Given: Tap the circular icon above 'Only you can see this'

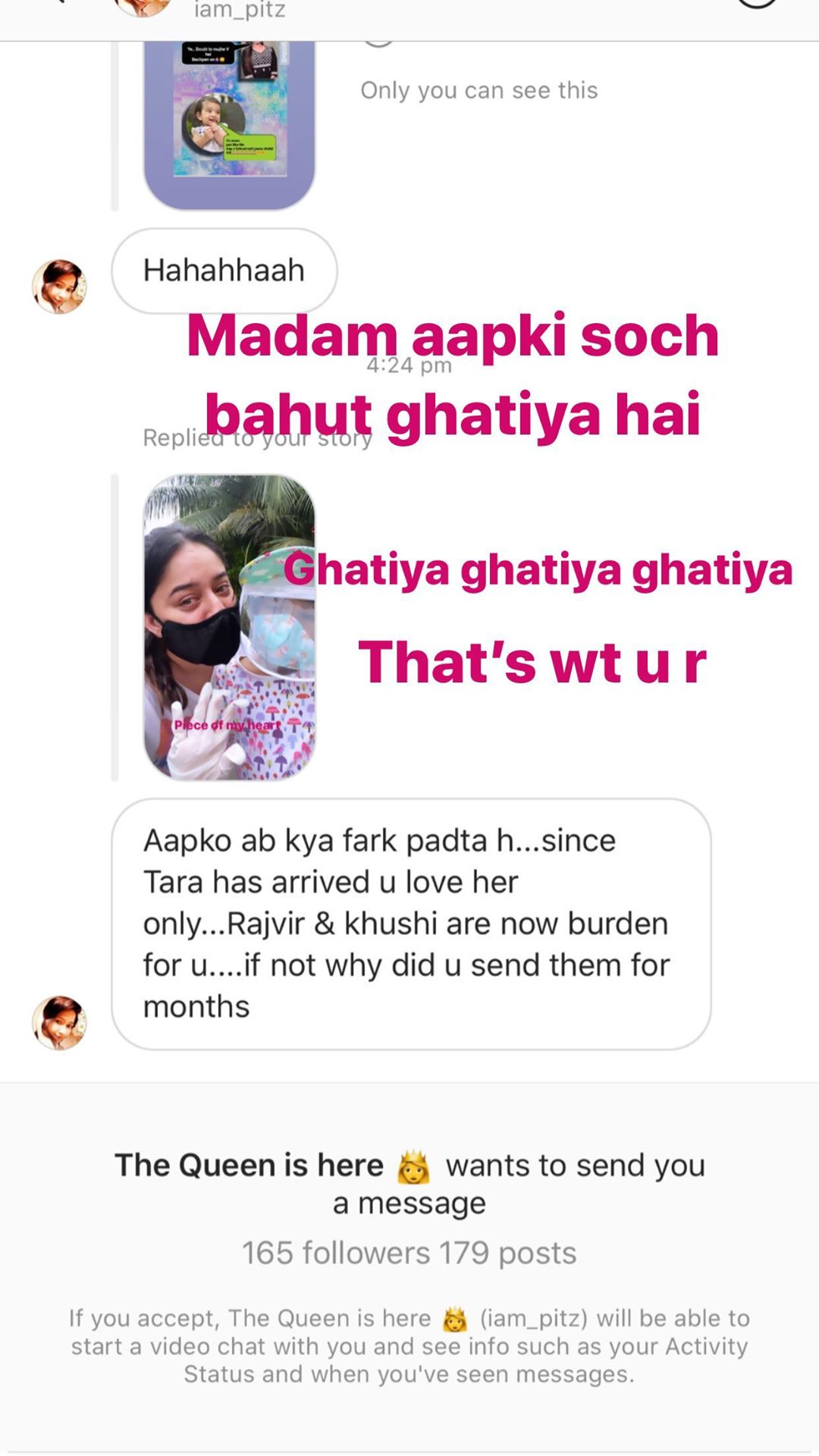Looking at the screenshot, I should (378, 44).
